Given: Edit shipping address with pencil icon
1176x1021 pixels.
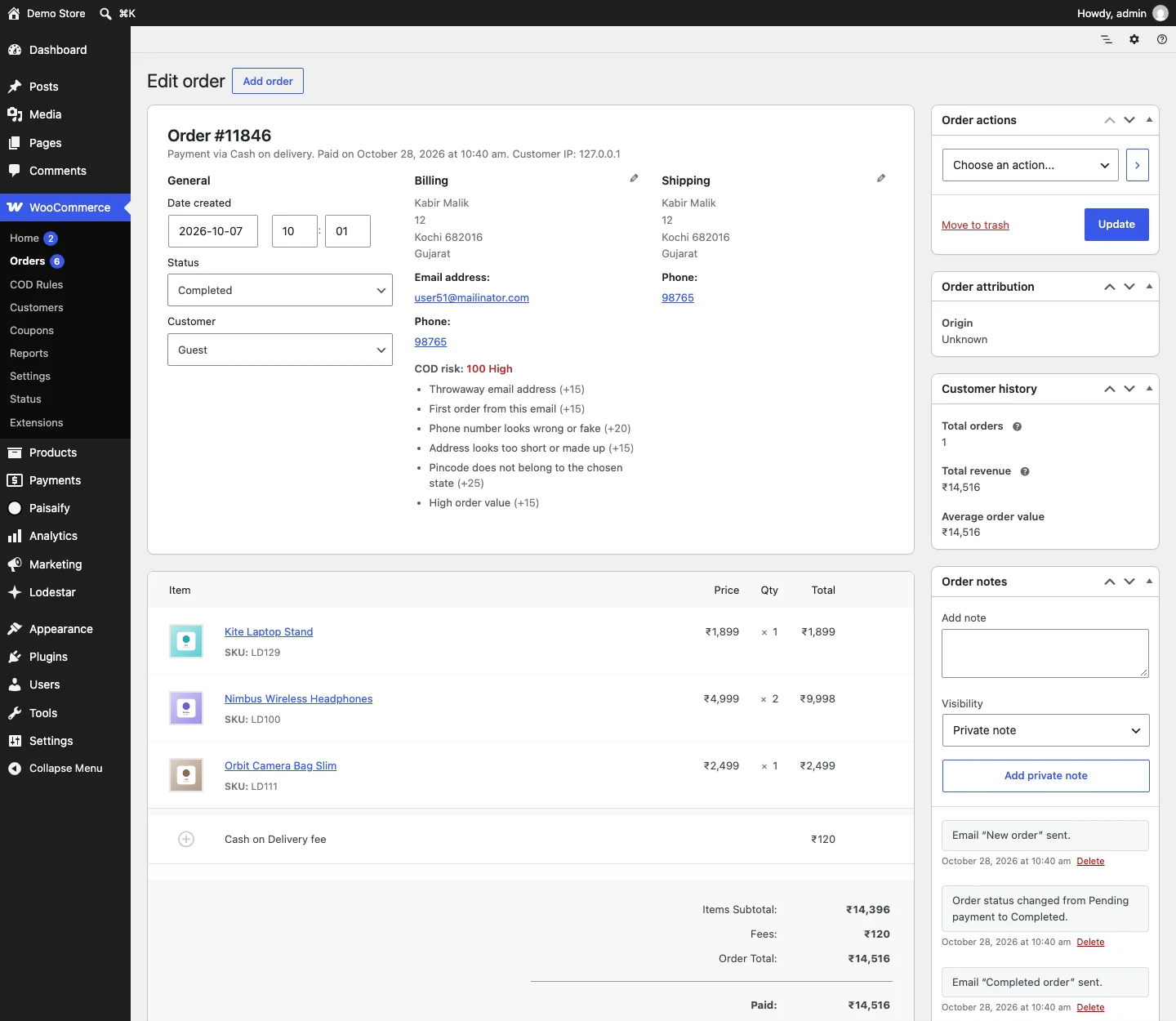Looking at the screenshot, I should click(x=881, y=178).
